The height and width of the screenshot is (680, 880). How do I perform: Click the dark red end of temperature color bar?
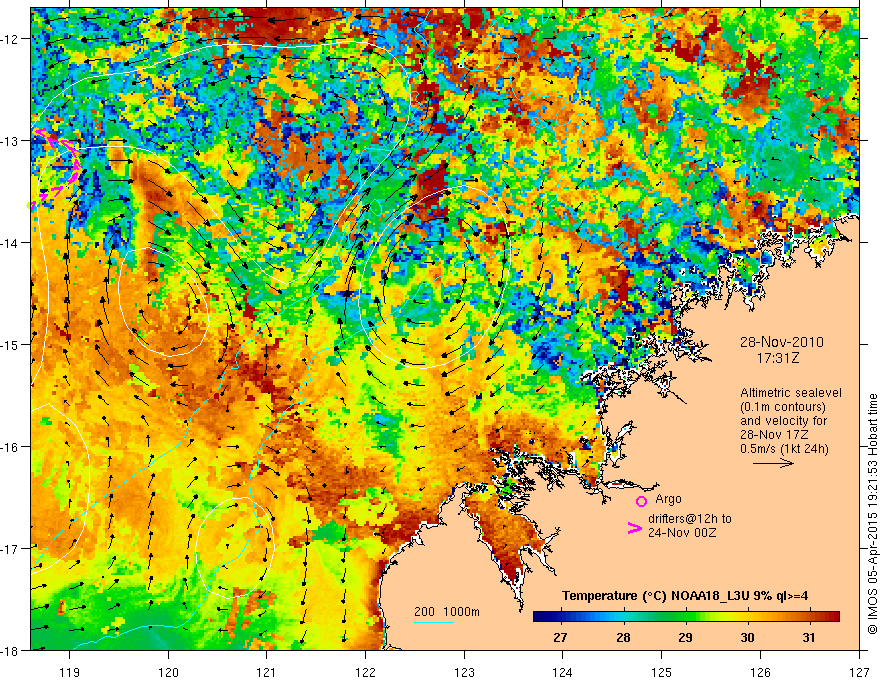(x=833, y=617)
